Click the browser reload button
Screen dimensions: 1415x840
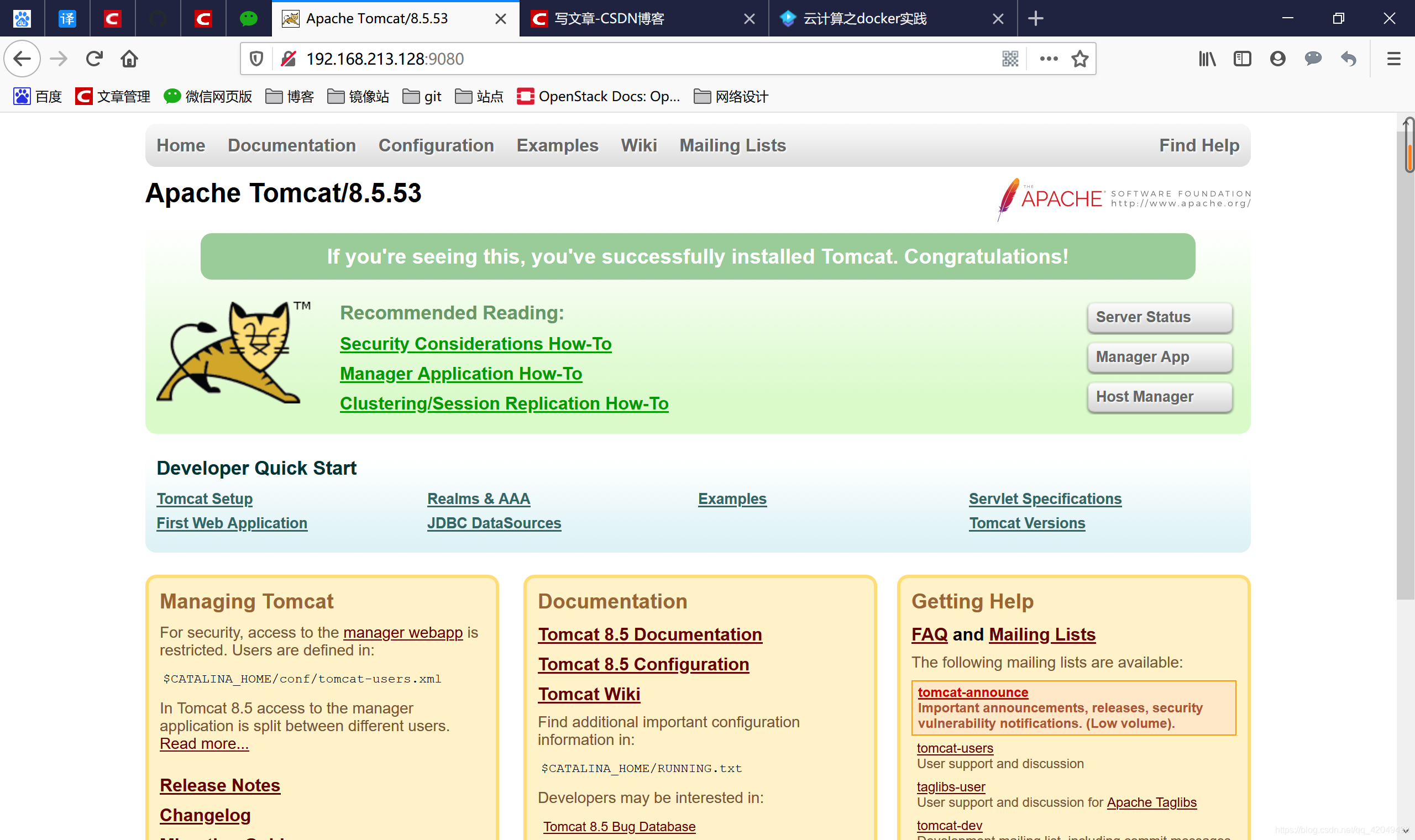(94, 59)
